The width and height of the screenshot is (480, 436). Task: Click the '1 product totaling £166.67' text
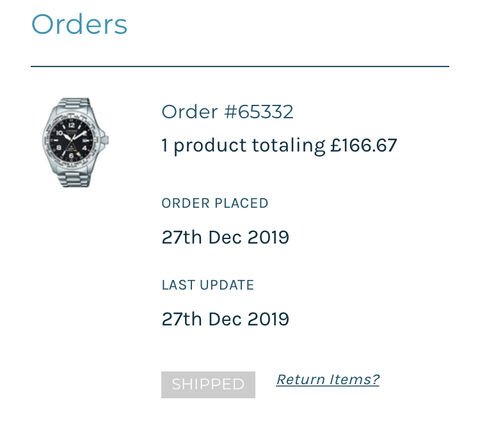pyautogui.click(x=279, y=146)
